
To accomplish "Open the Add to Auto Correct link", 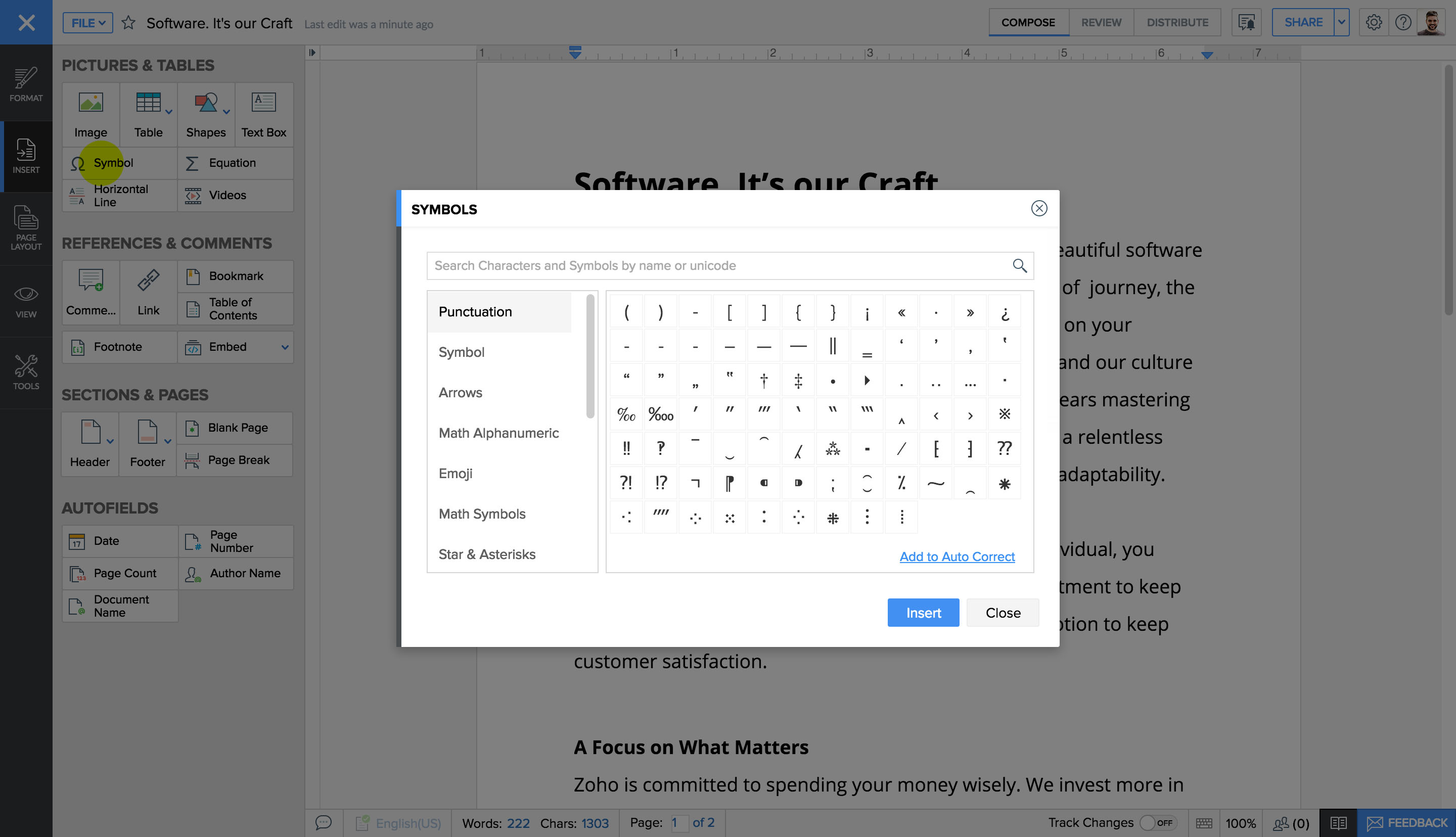I will (957, 556).
